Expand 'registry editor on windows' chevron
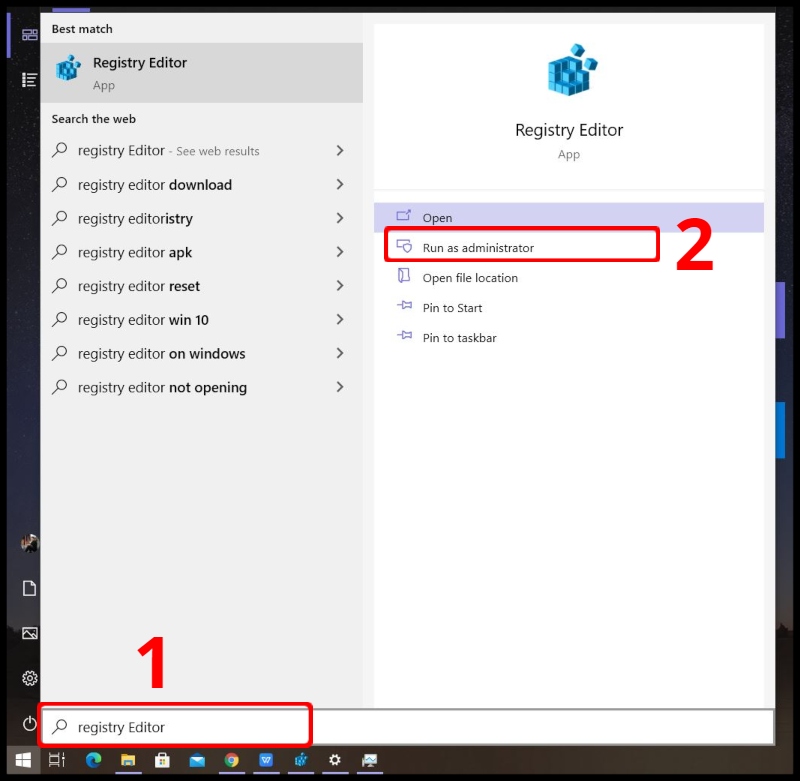 (340, 353)
